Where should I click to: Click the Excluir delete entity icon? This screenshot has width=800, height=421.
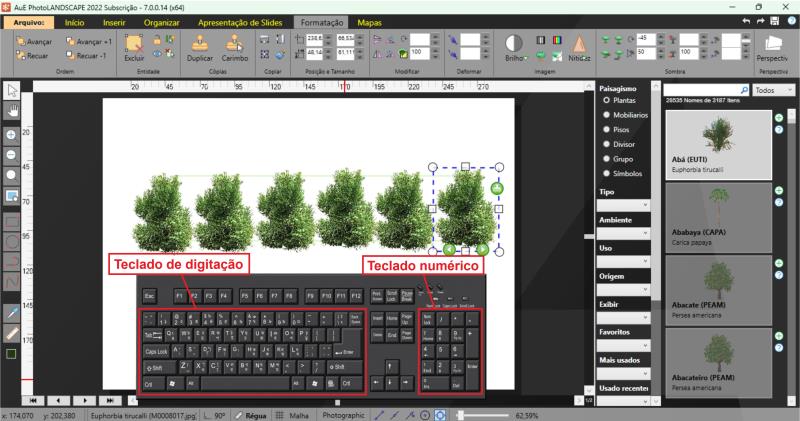click(134, 44)
